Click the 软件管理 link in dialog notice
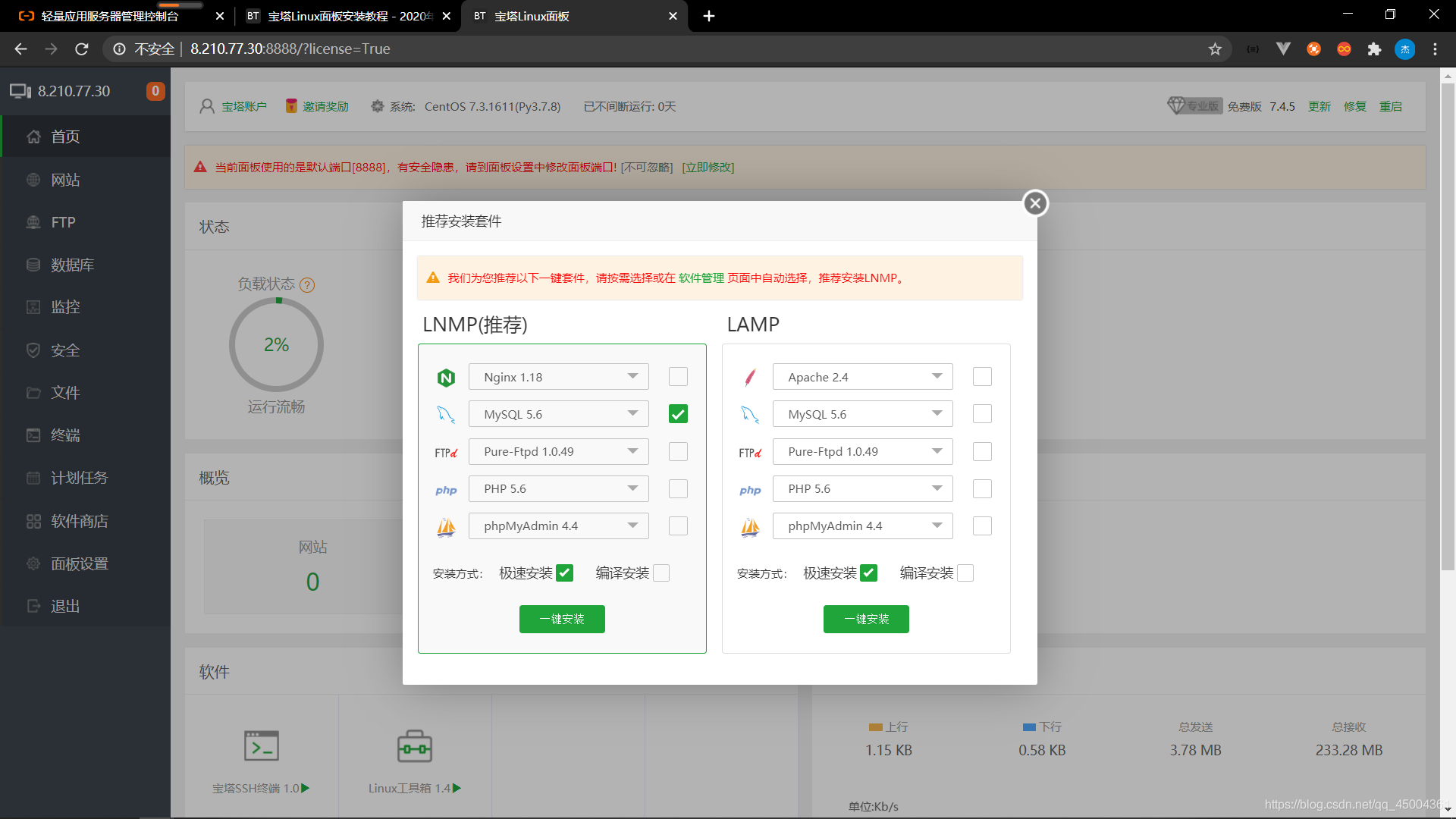This screenshot has width=1456, height=819. (701, 278)
